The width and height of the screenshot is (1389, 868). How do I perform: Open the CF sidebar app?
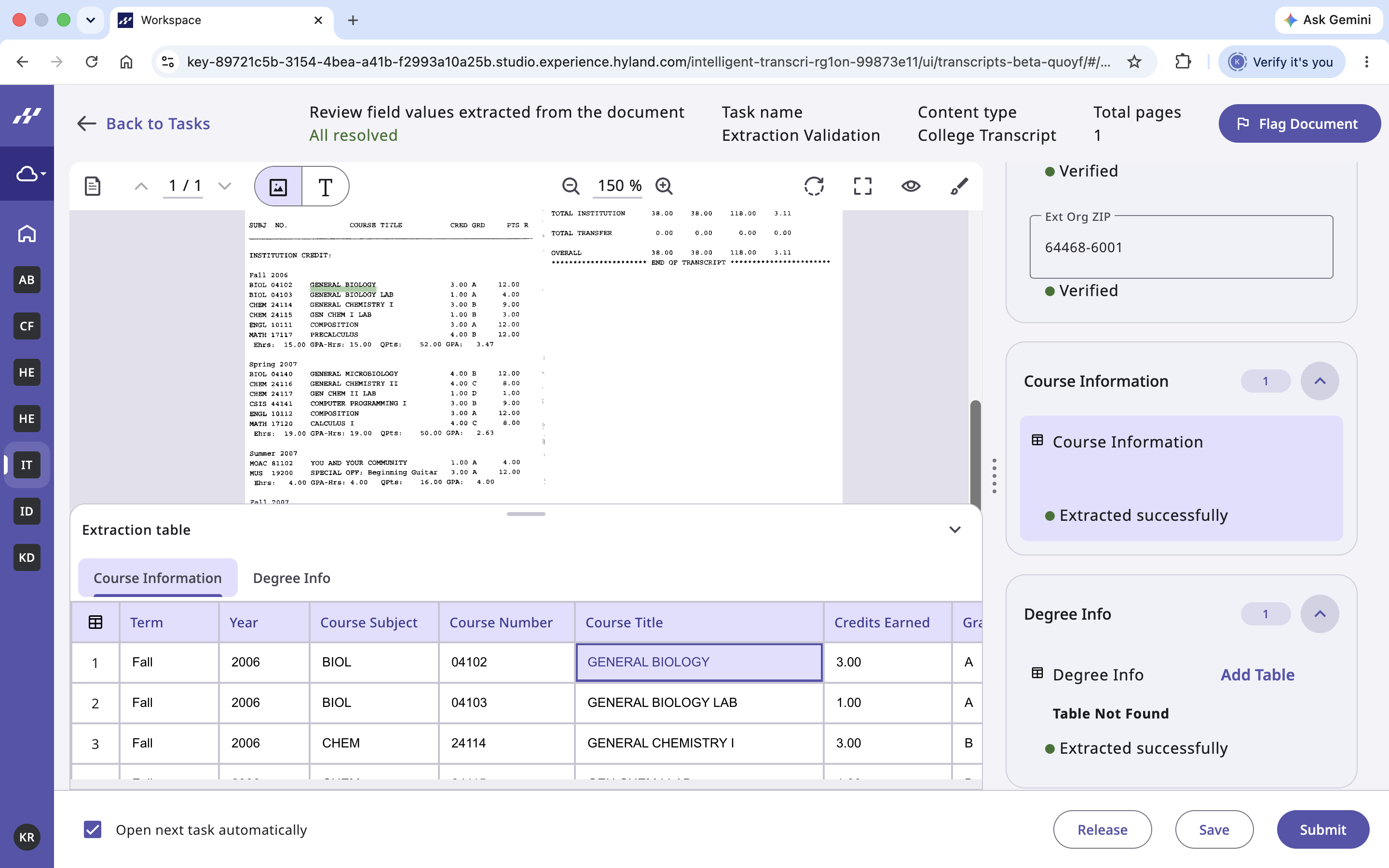[x=27, y=326]
